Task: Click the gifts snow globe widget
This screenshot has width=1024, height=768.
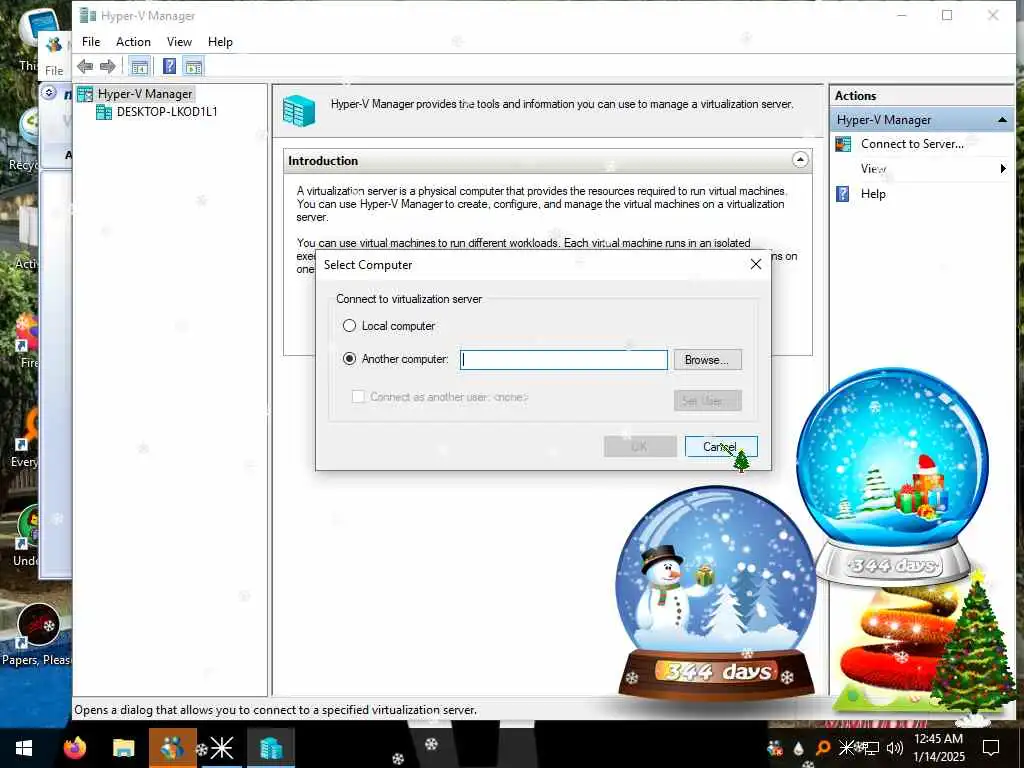Action: coord(893,475)
